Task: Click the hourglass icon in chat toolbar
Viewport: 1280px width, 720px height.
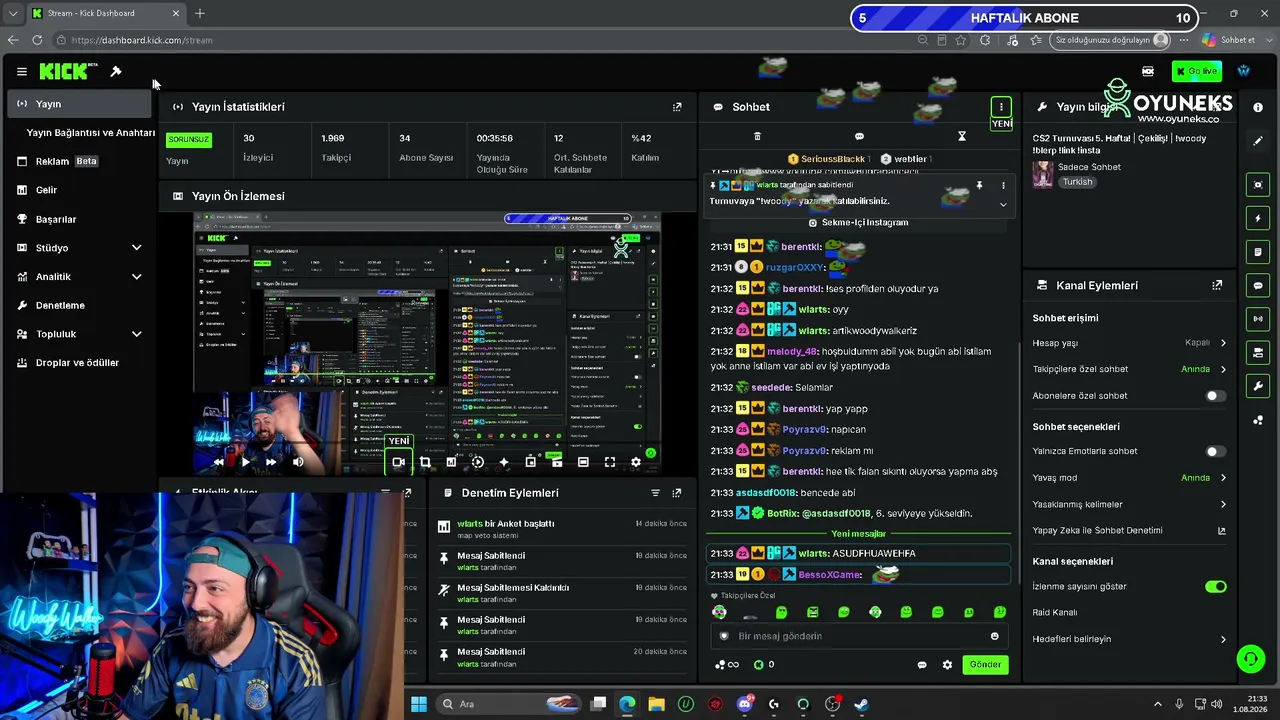Action: tap(962, 136)
